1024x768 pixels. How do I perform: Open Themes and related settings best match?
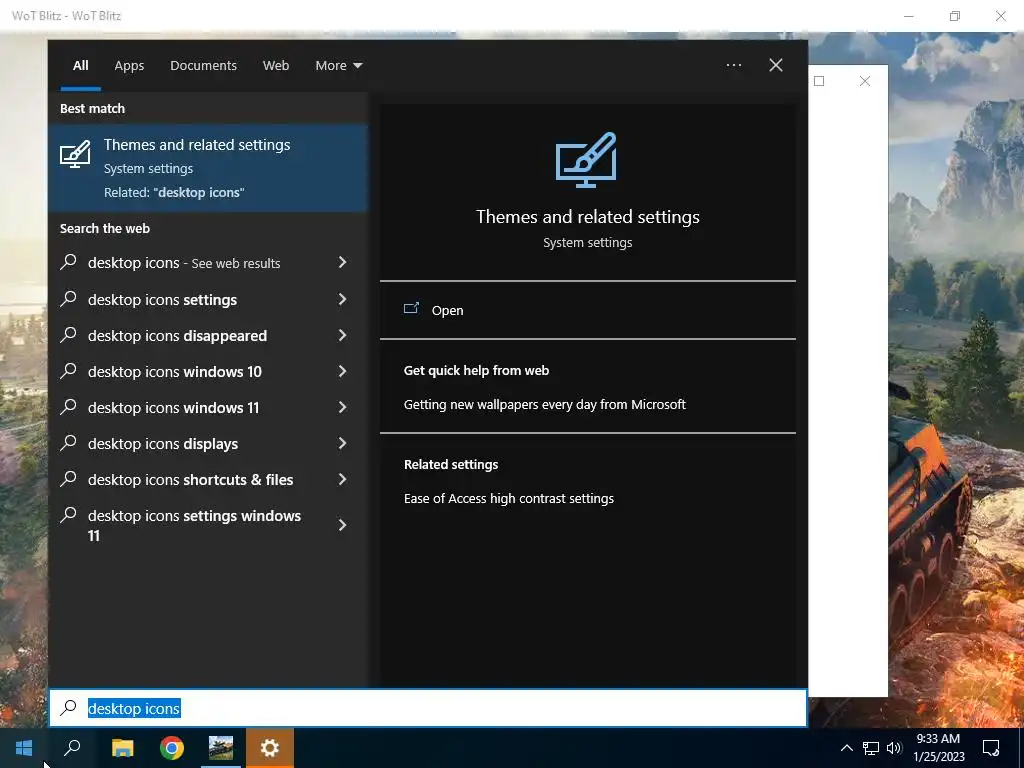click(x=208, y=168)
